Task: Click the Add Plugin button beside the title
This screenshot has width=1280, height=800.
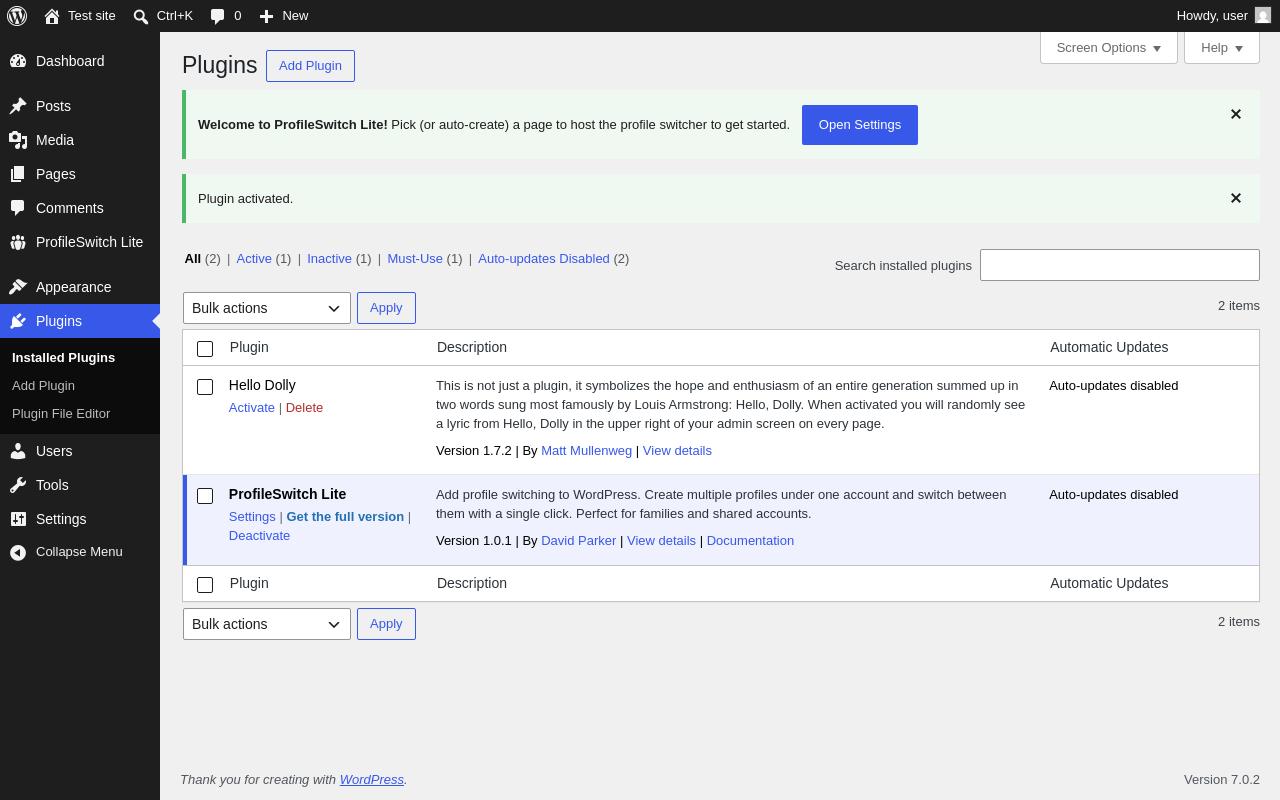Action: pos(310,66)
